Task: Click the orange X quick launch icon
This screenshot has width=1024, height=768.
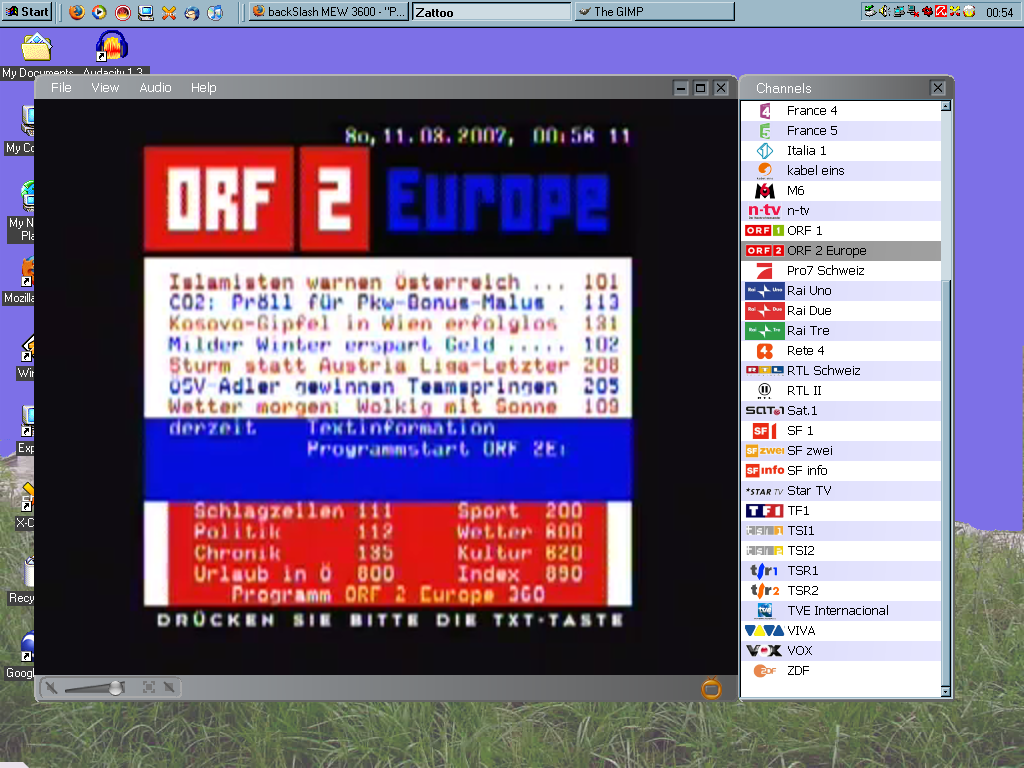Action: click(168, 12)
